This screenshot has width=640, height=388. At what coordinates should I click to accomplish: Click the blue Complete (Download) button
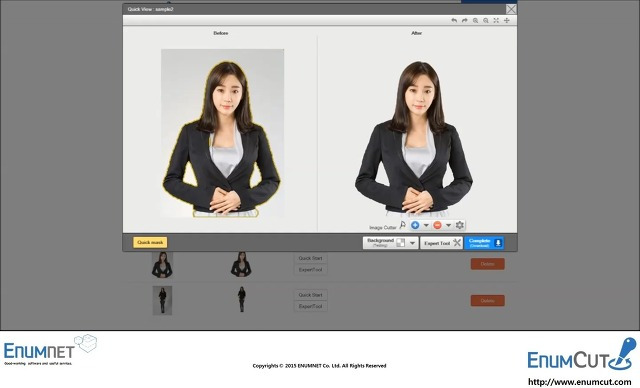point(484,243)
